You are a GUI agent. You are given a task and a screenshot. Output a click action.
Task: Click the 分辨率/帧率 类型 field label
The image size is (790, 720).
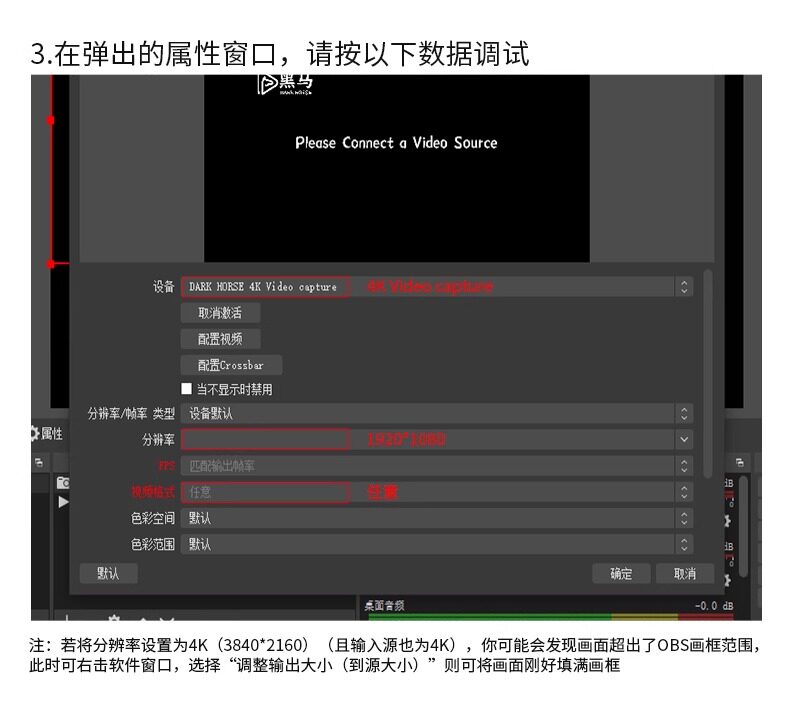tap(131, 414)
